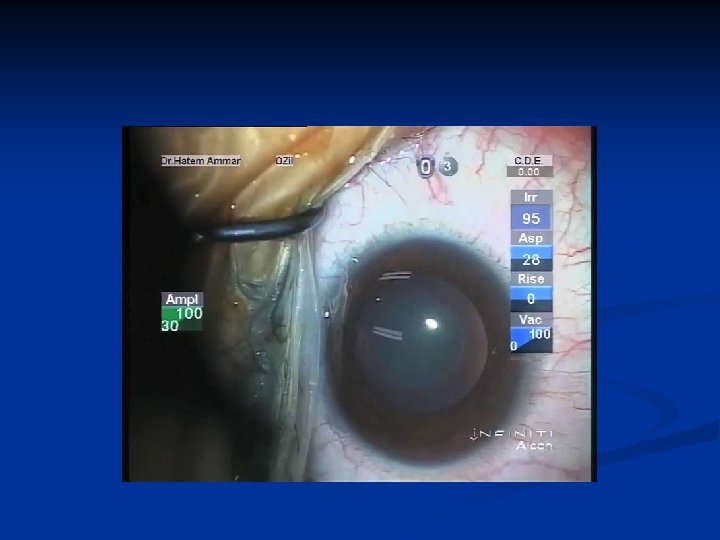Click the vacuum value 100
Viewport: 720px width, 540px height.
pos(540,334)
